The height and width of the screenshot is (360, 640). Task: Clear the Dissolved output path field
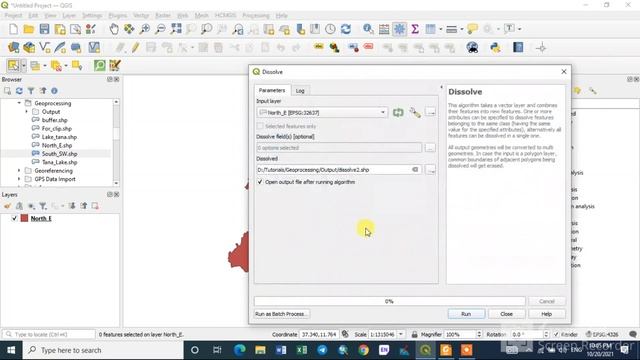point(415,169)
